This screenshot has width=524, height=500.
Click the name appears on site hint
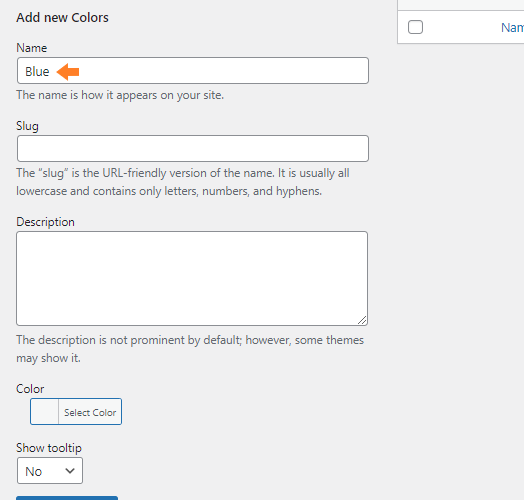pyautogui.click(x=120, y=95)
